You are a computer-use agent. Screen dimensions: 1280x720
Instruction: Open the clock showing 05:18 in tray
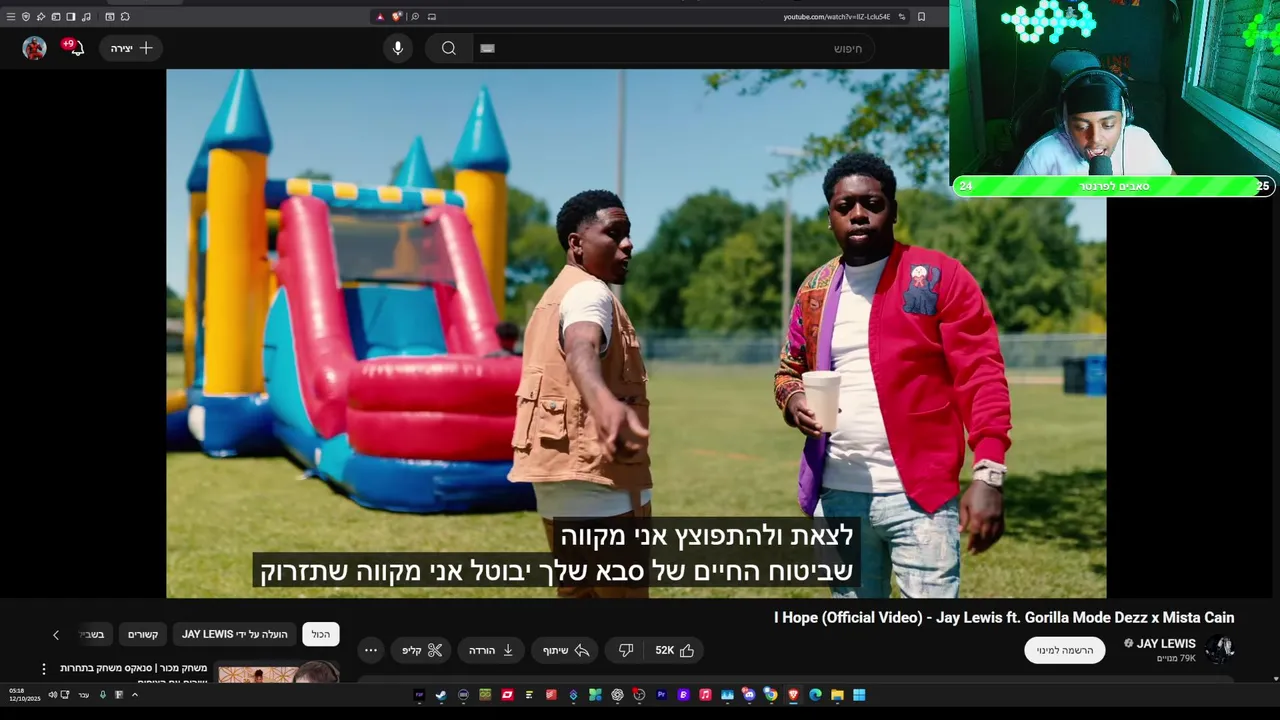coord(25,695)
